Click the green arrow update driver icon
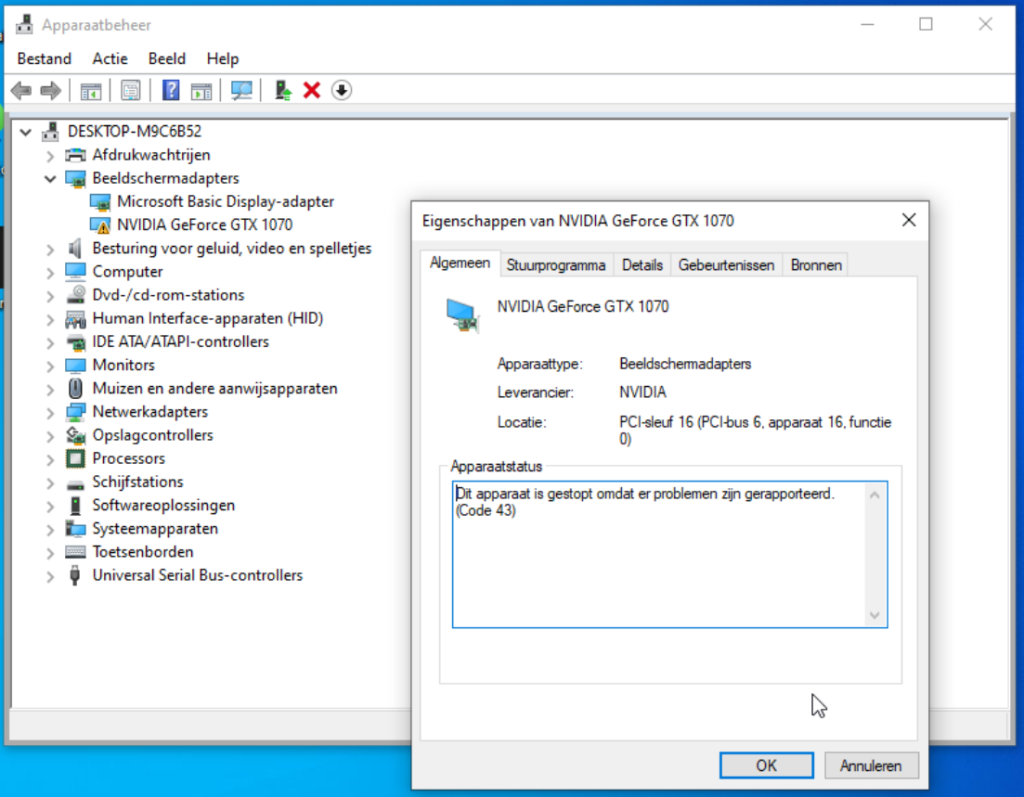The height and width of the screenshot is (797, 1024). pyautogui.click(x=283, y=91)
